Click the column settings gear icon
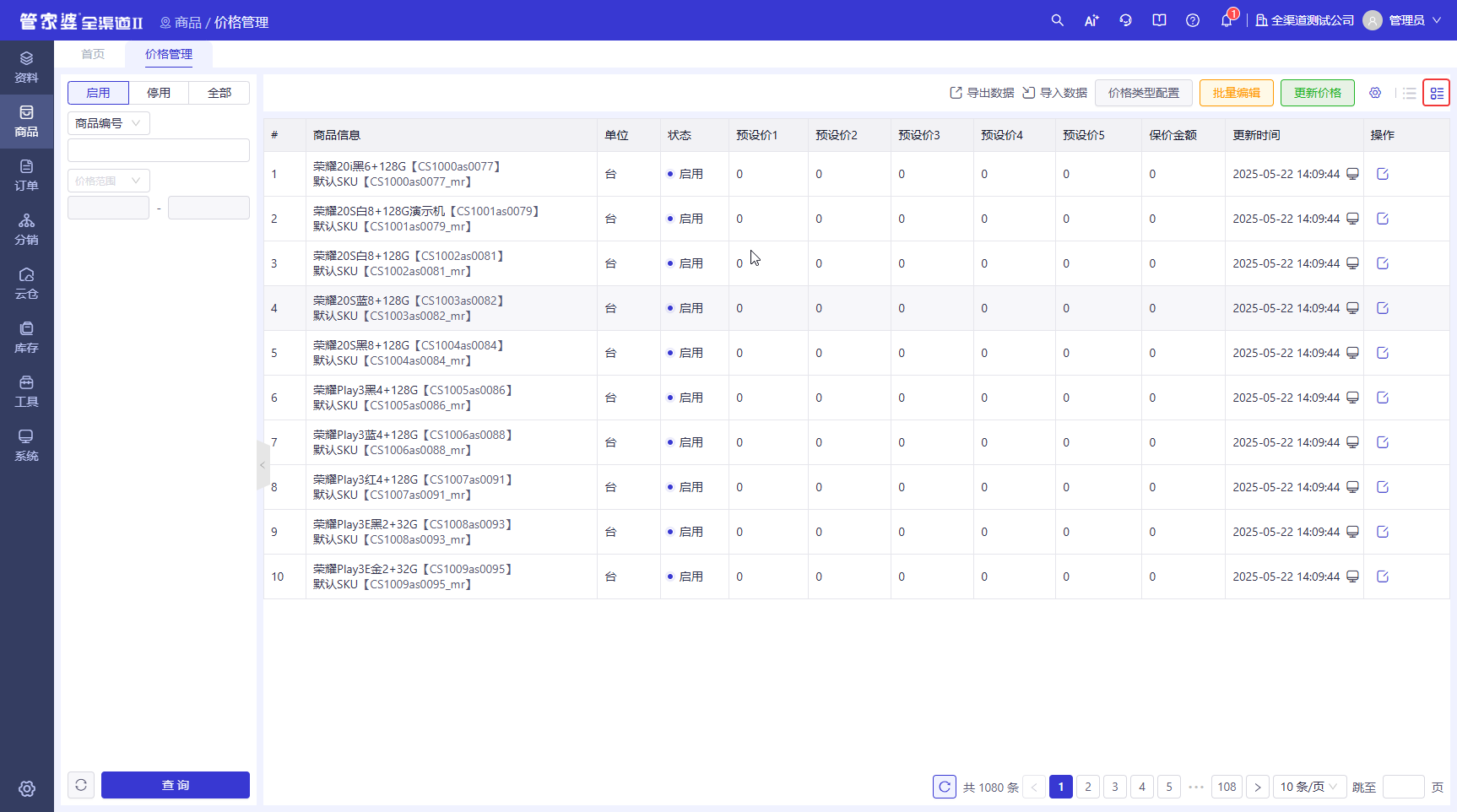 pos(1375,93)
